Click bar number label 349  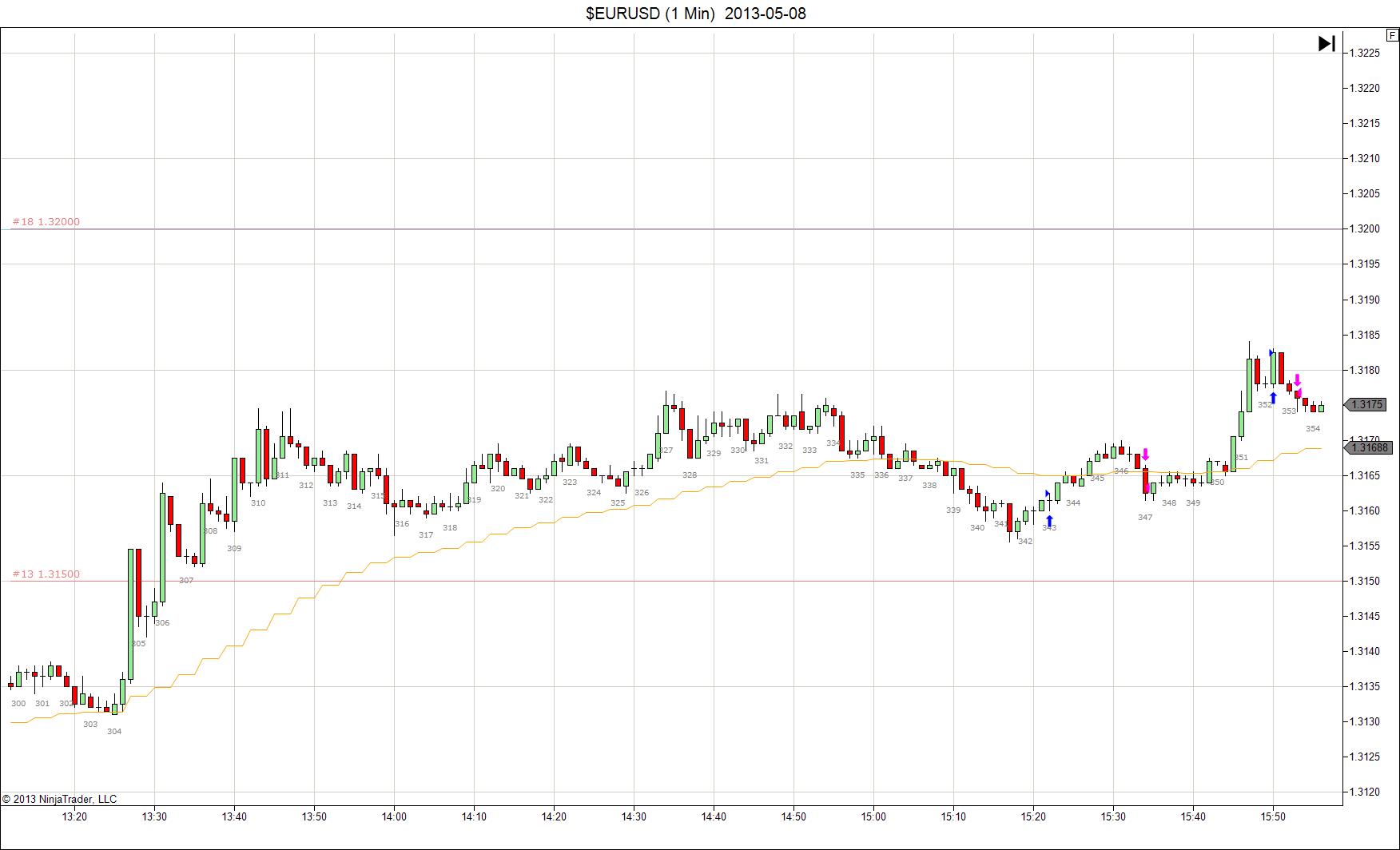tap(1193, 503)
